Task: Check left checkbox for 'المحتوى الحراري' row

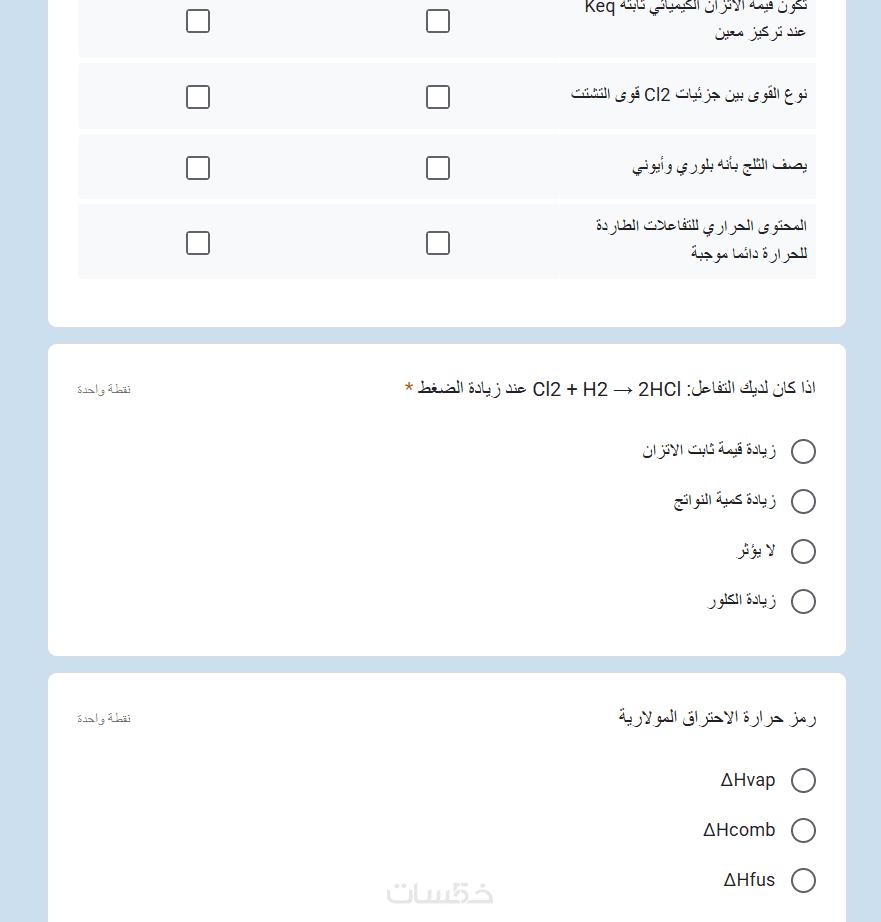Action: pos(198,243)
